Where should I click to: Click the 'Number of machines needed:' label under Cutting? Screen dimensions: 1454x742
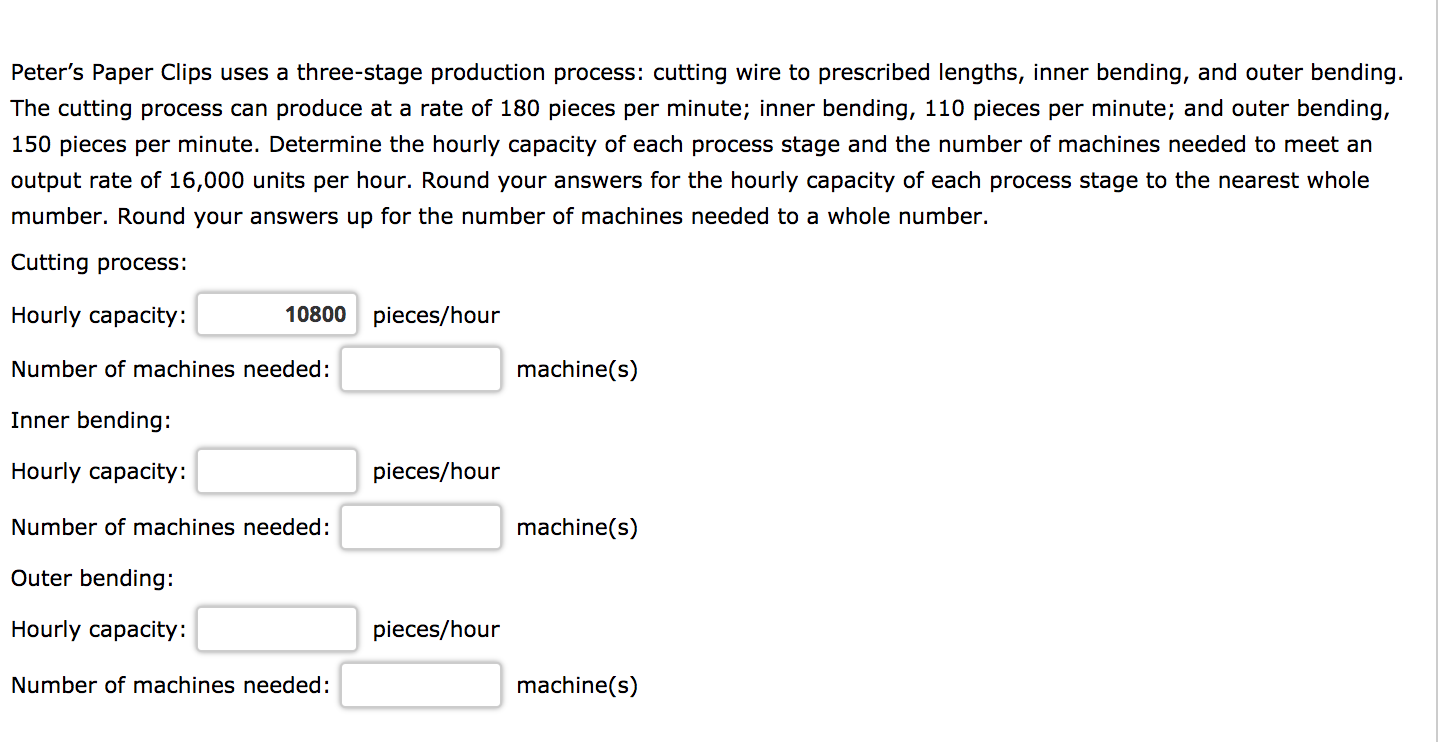tap(169, 368)
